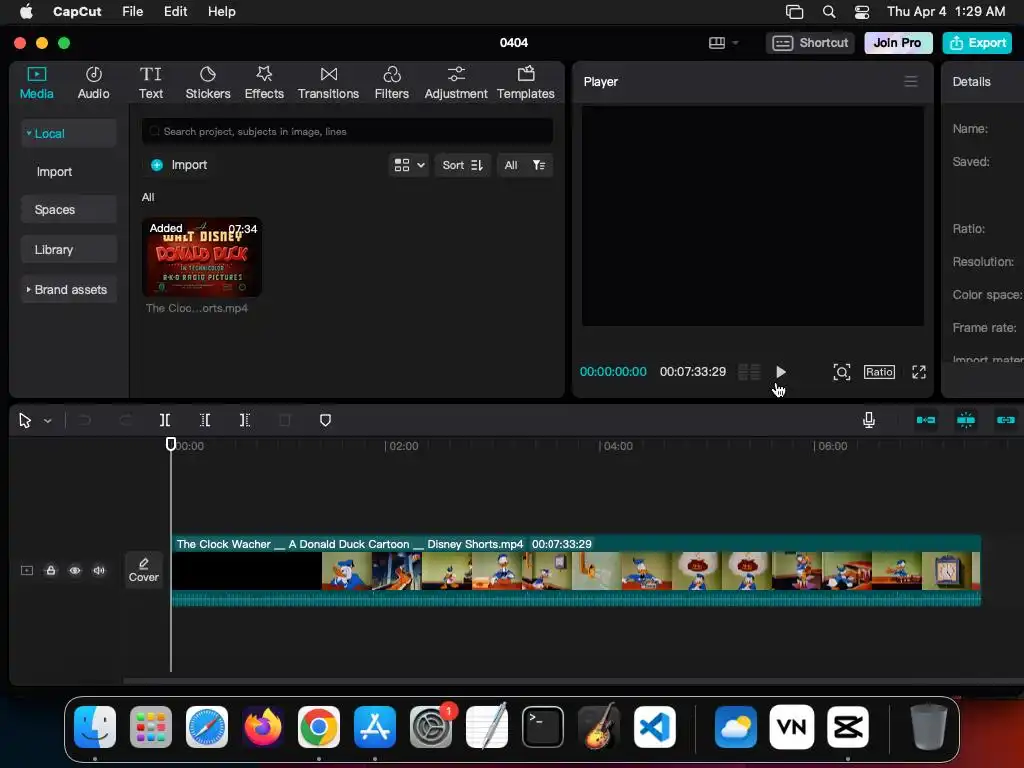1024x768 pixels.
Task: Click the Join Pro button
Action: tap(897, 42)
